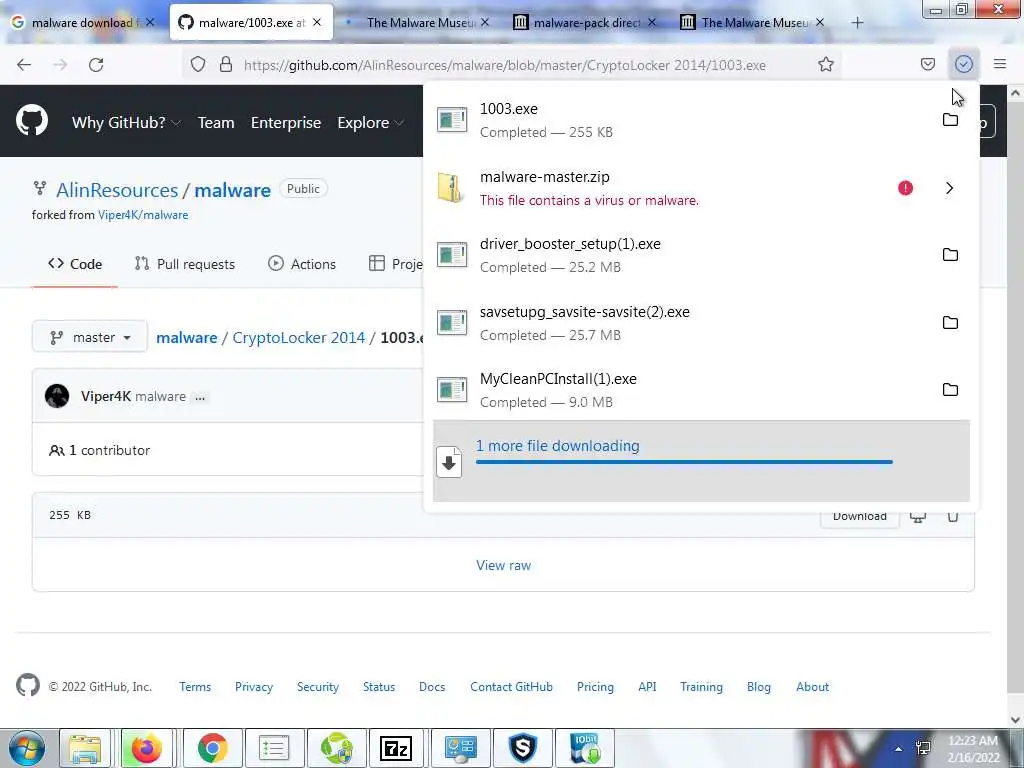Screen dimensions: 1024x768
Task: Open the Actions tab
Action: coord(302,264)
